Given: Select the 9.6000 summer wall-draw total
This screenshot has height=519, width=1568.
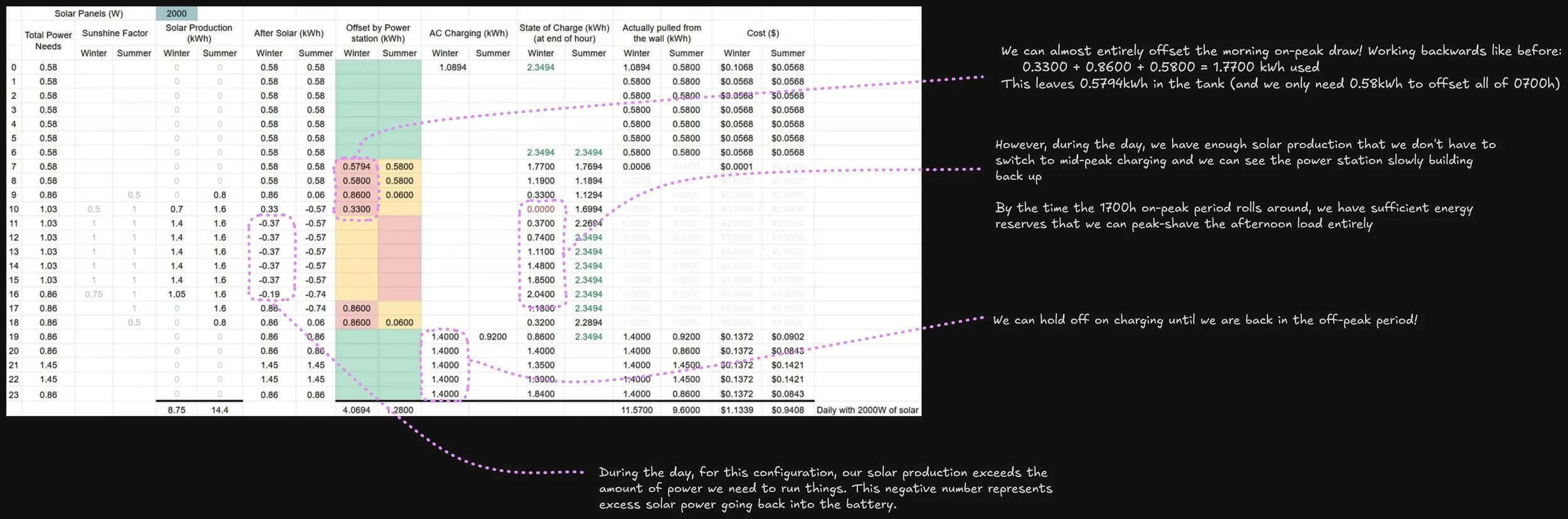Looking at the screenshot, I should [x=686, y=410].
